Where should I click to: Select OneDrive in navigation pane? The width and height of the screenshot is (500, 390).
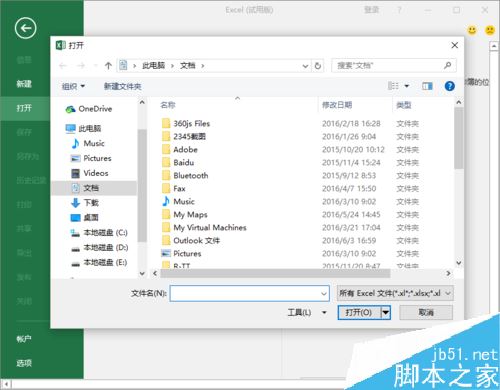pos(89,109)
